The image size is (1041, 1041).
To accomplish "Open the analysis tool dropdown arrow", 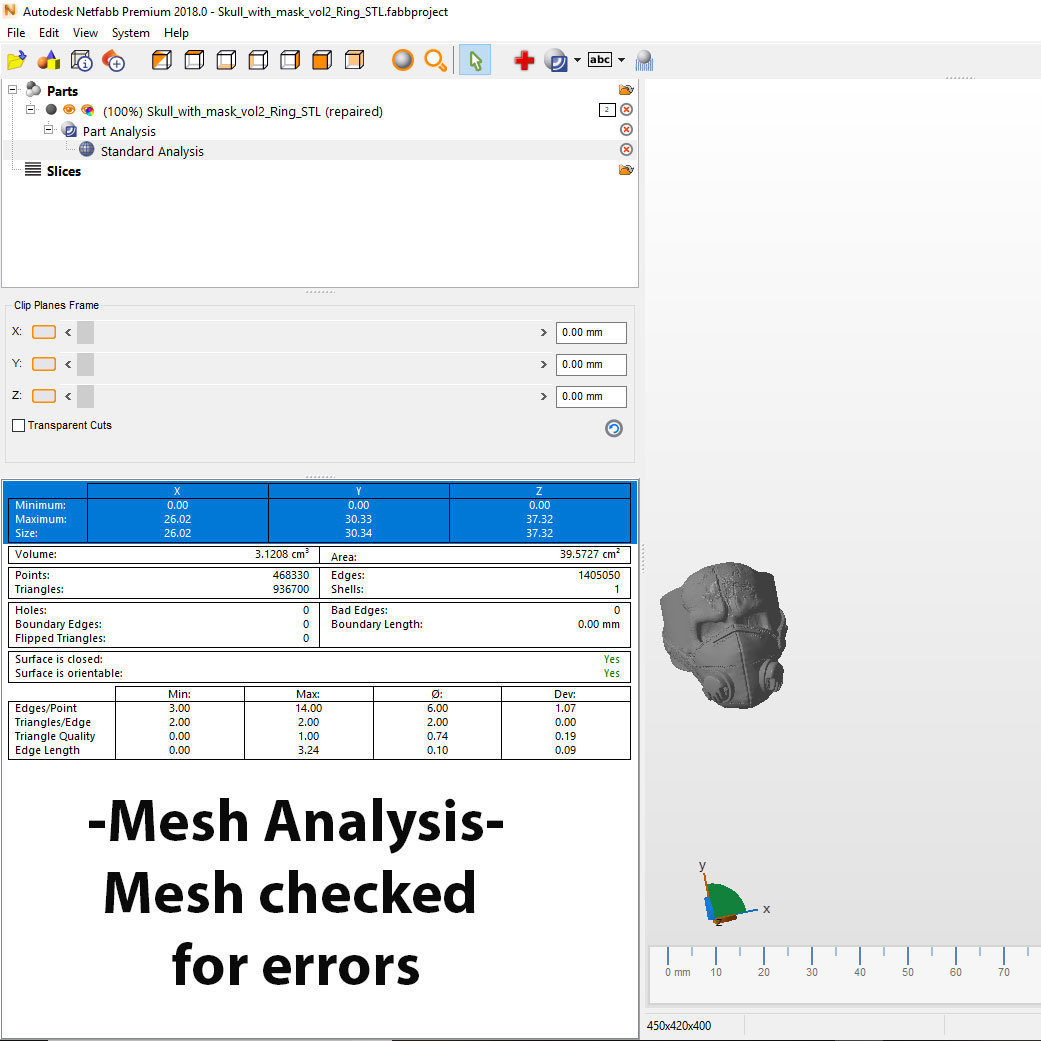I will tap(577, 60).
